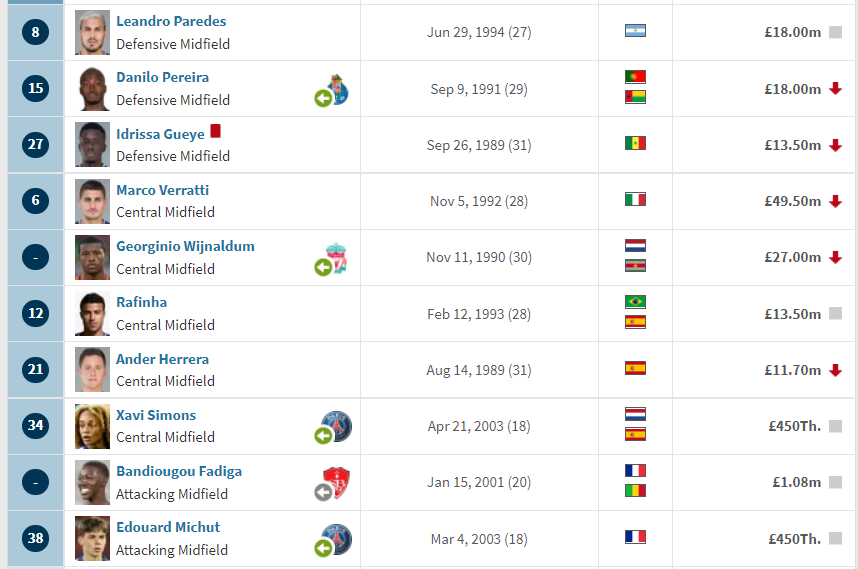Open Marco Verratti player profile link
The width and height of the screenshot is (858, 569).
point(163,190)
